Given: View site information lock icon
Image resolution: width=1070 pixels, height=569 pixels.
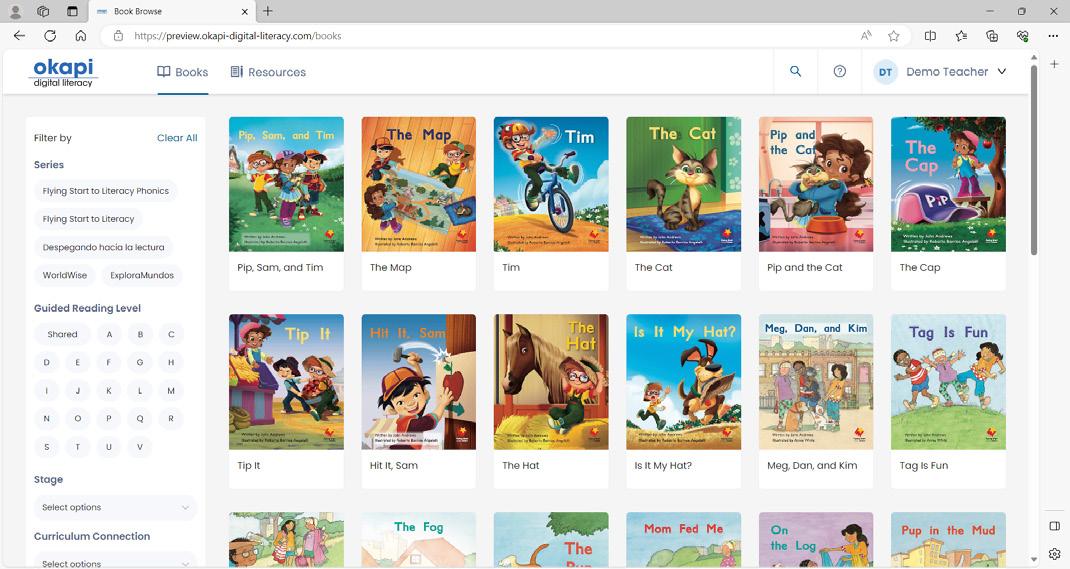Looking at the screenshot, I should pyautogui.click(x=118, y=36).
